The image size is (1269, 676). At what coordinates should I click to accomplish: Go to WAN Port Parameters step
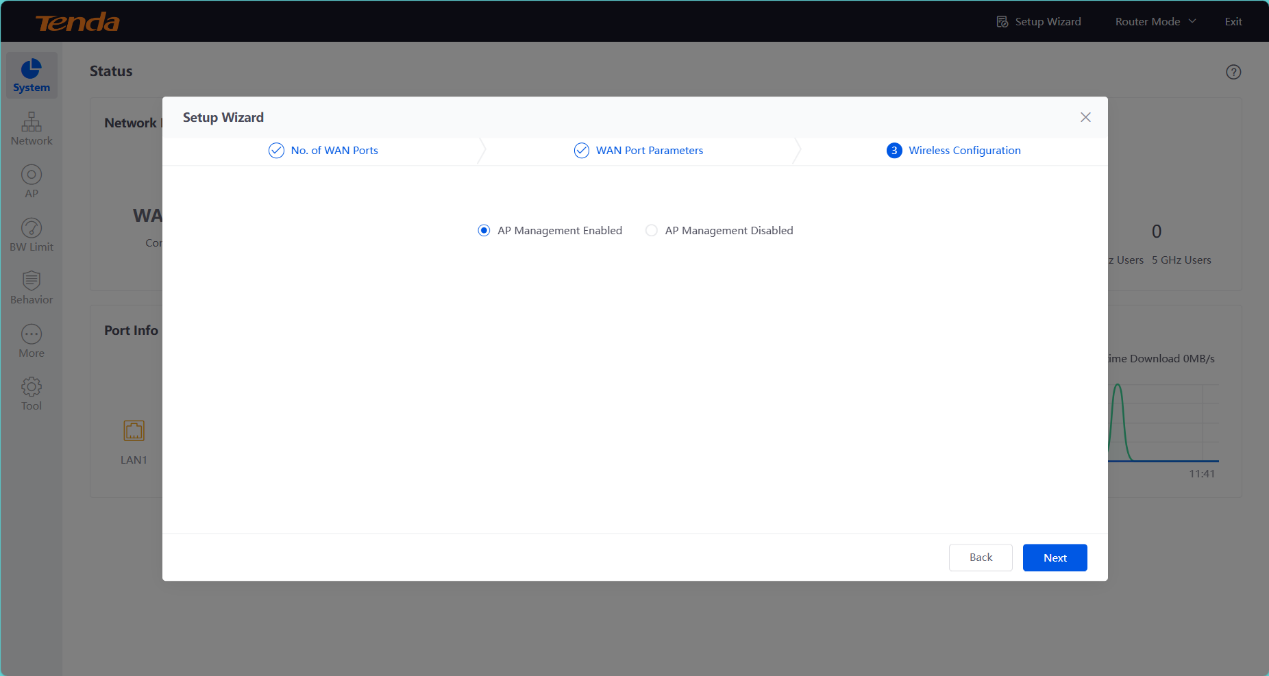click(x=638, y=151)
